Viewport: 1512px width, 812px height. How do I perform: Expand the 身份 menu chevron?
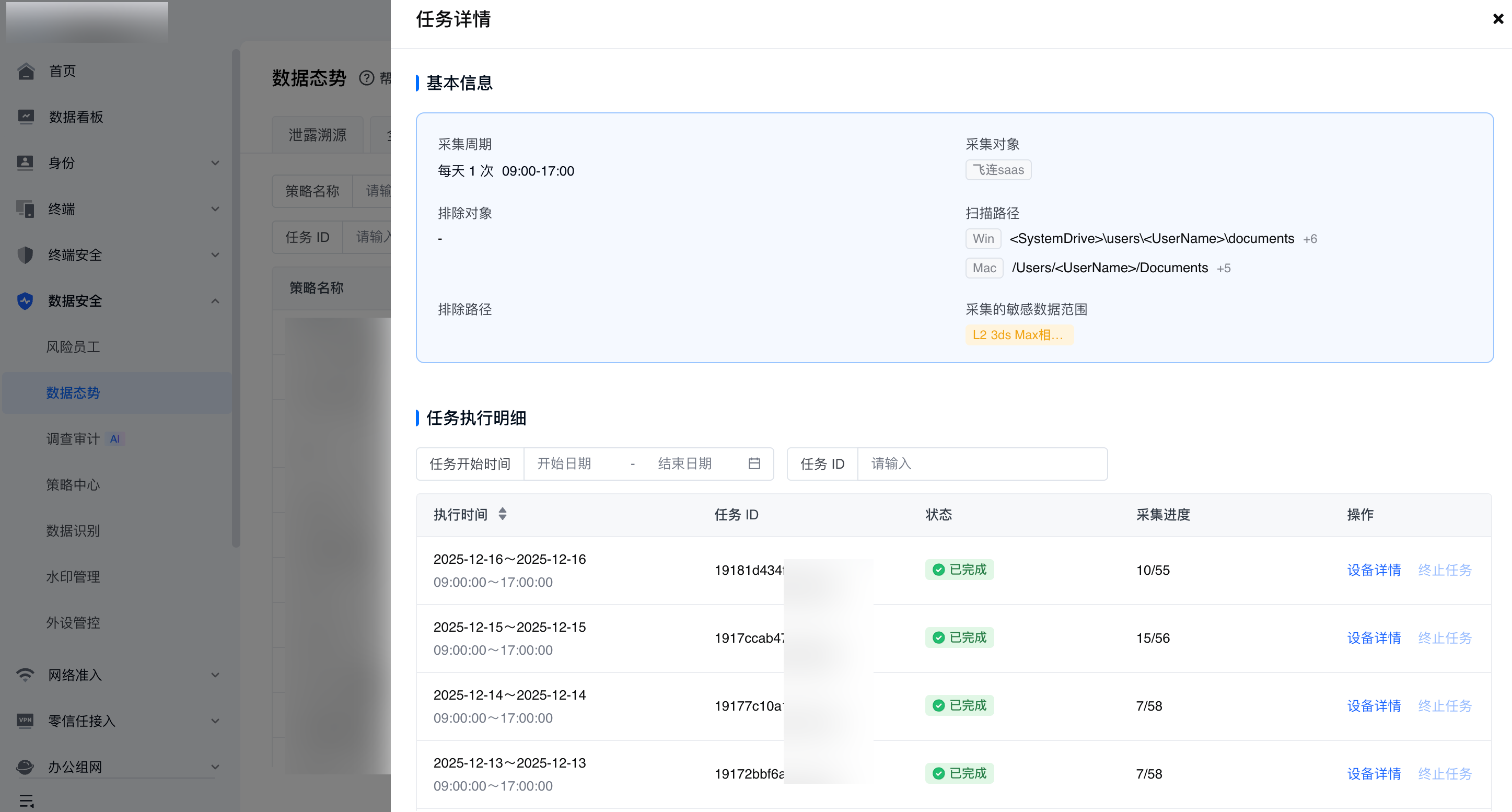pyautogui.click(x=215, y=163)
